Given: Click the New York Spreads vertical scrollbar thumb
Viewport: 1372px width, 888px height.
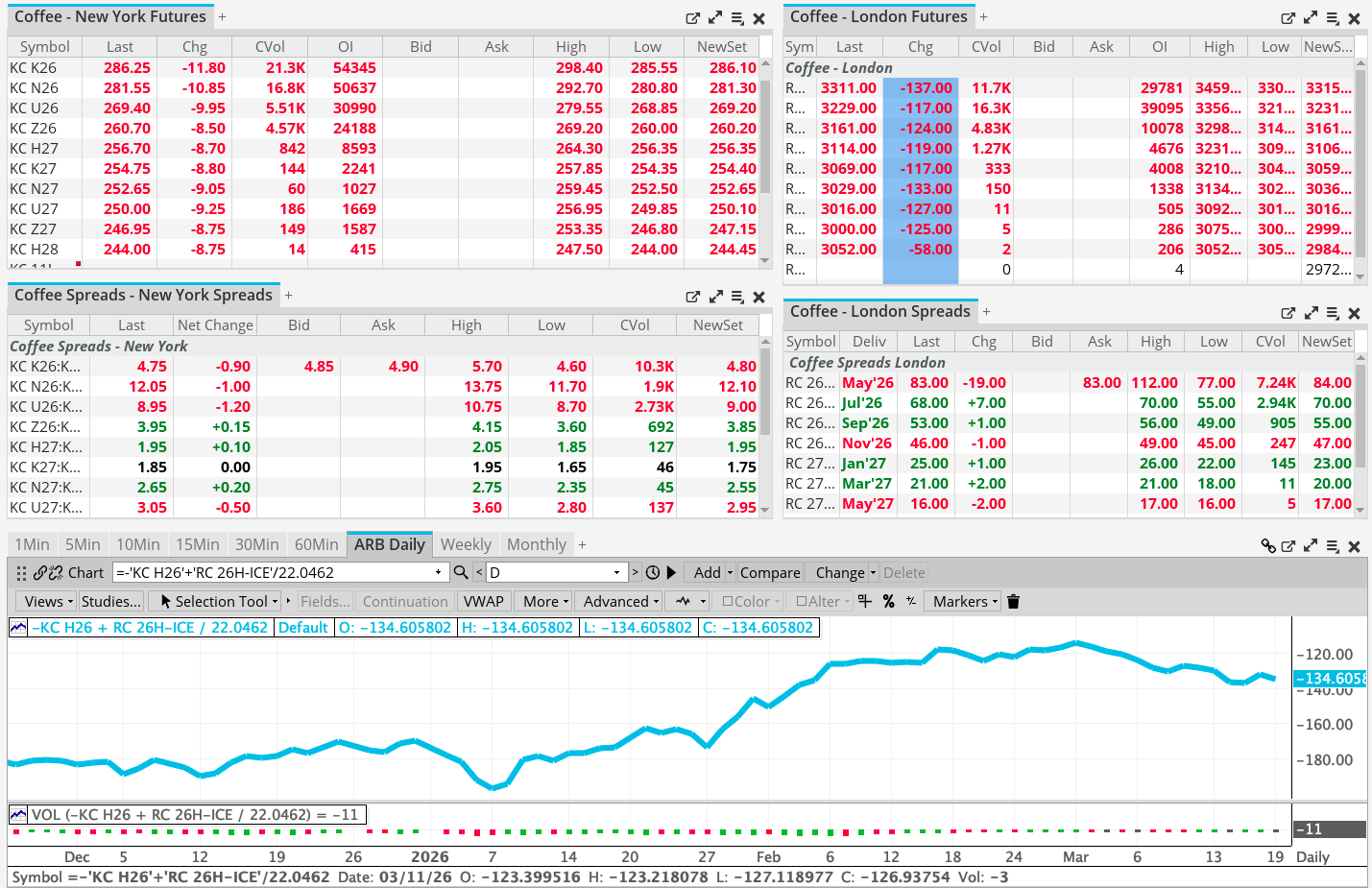Looking at the screenshot, I should click(x=765, y=393).
